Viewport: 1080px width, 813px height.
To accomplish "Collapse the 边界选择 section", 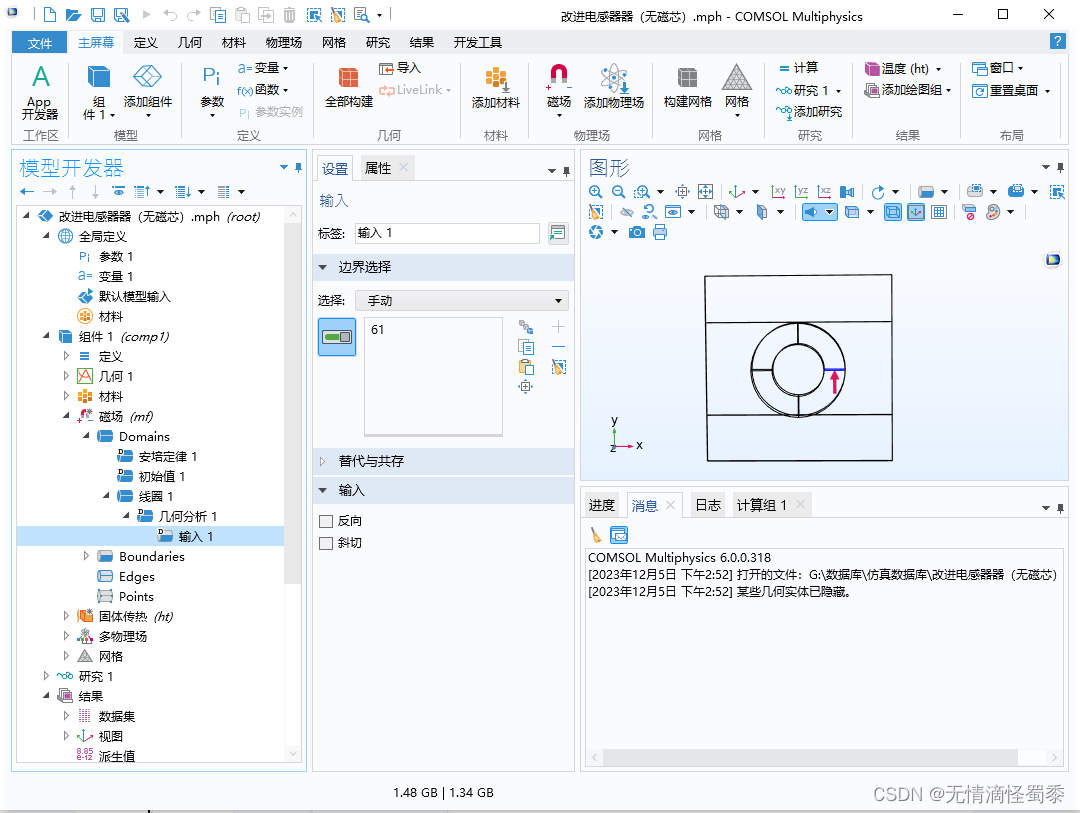I will click(x=322, y=267).
